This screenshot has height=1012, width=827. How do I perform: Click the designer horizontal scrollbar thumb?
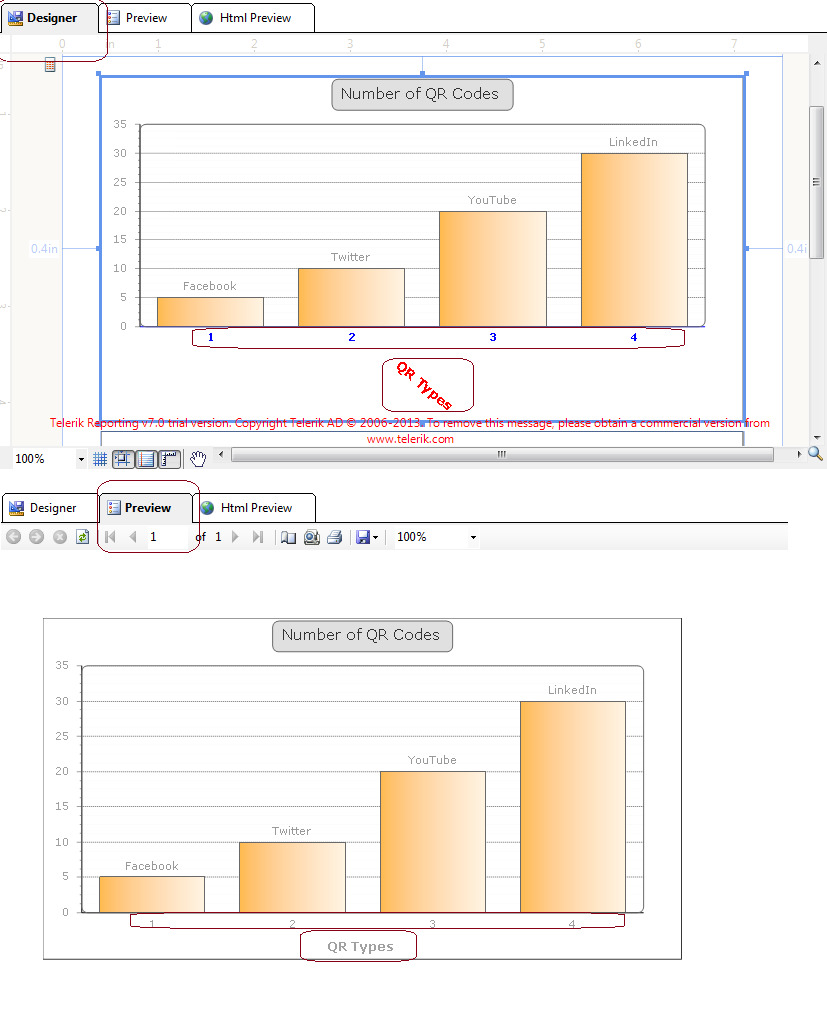[502, 454]
